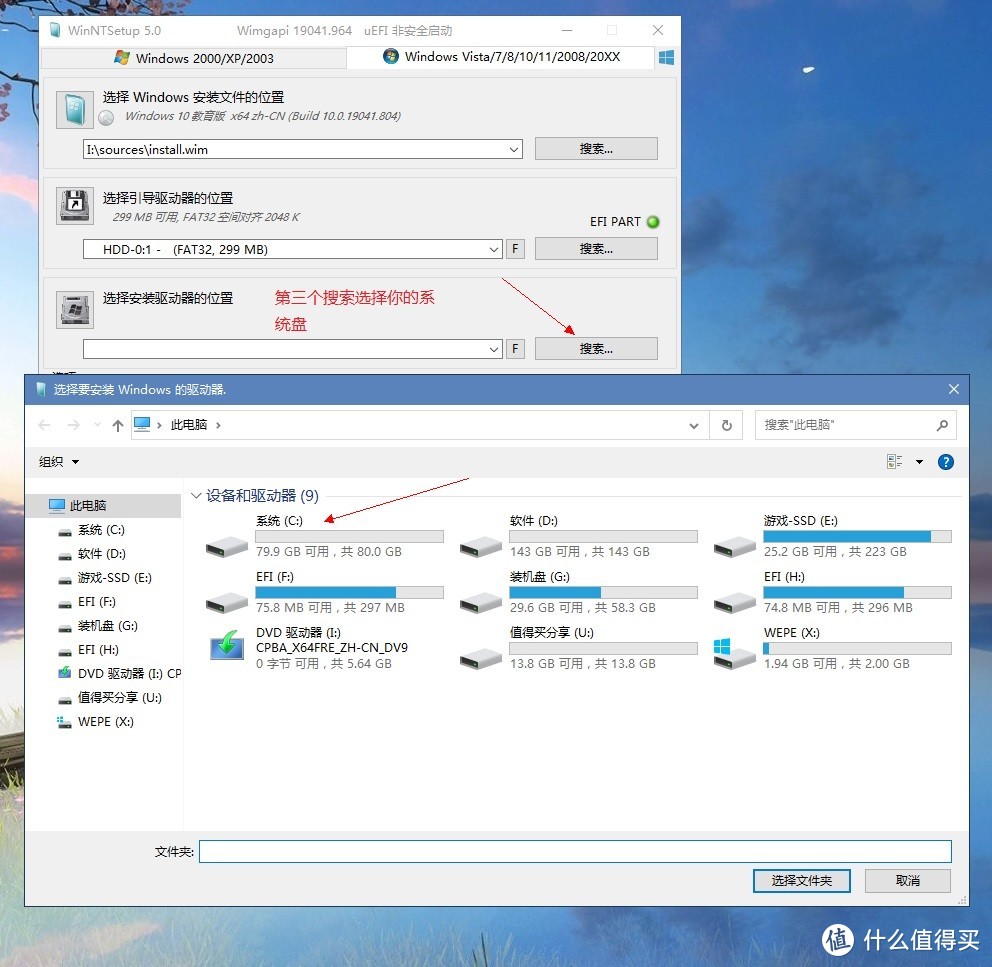This screenshot has width=992, height=967.
Task: Expand address bar history dropdown
Action: tap(693, 426)
